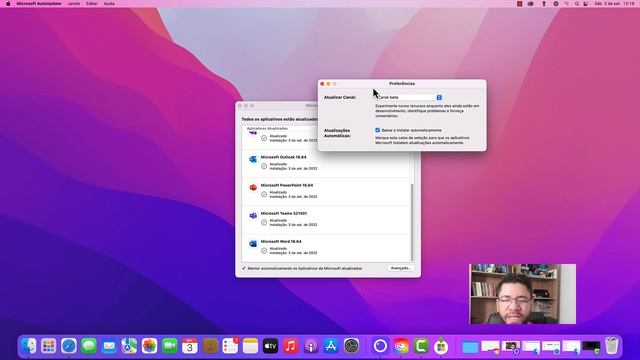Close the Preferências window
640x360 pixels.
click(x=322, y=84)
